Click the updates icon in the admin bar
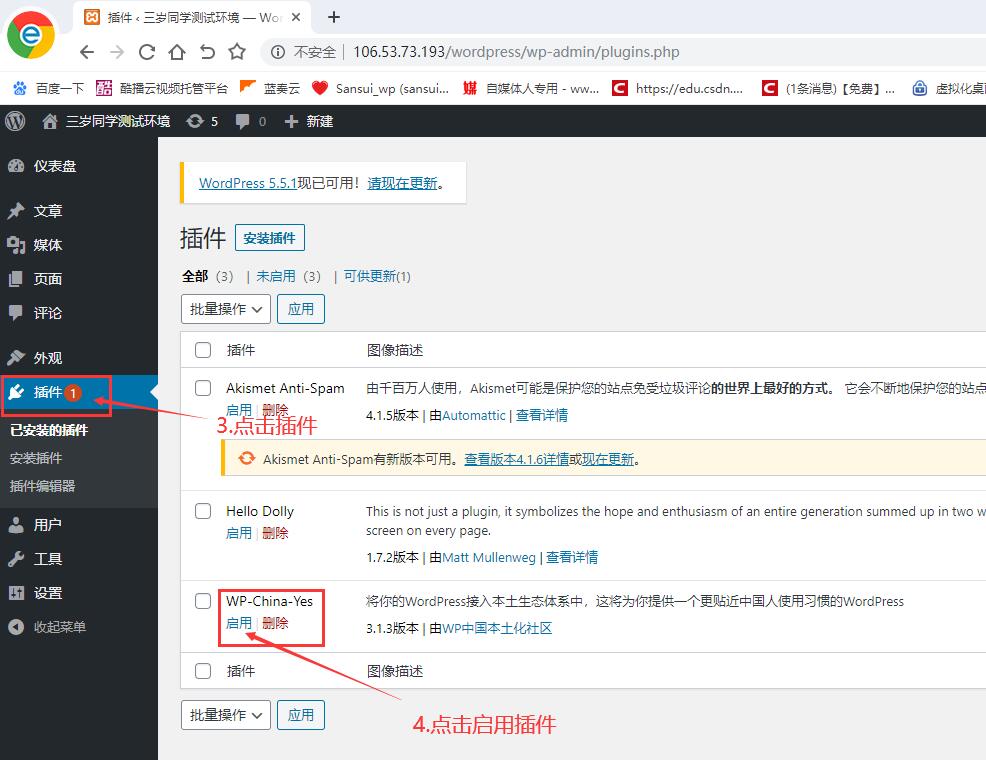This screenshot has width=986, height=760. (195, 121)
